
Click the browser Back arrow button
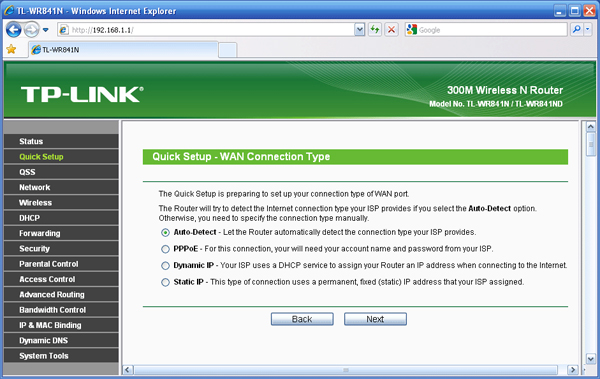pyautogui.click(x=13, y=29)
